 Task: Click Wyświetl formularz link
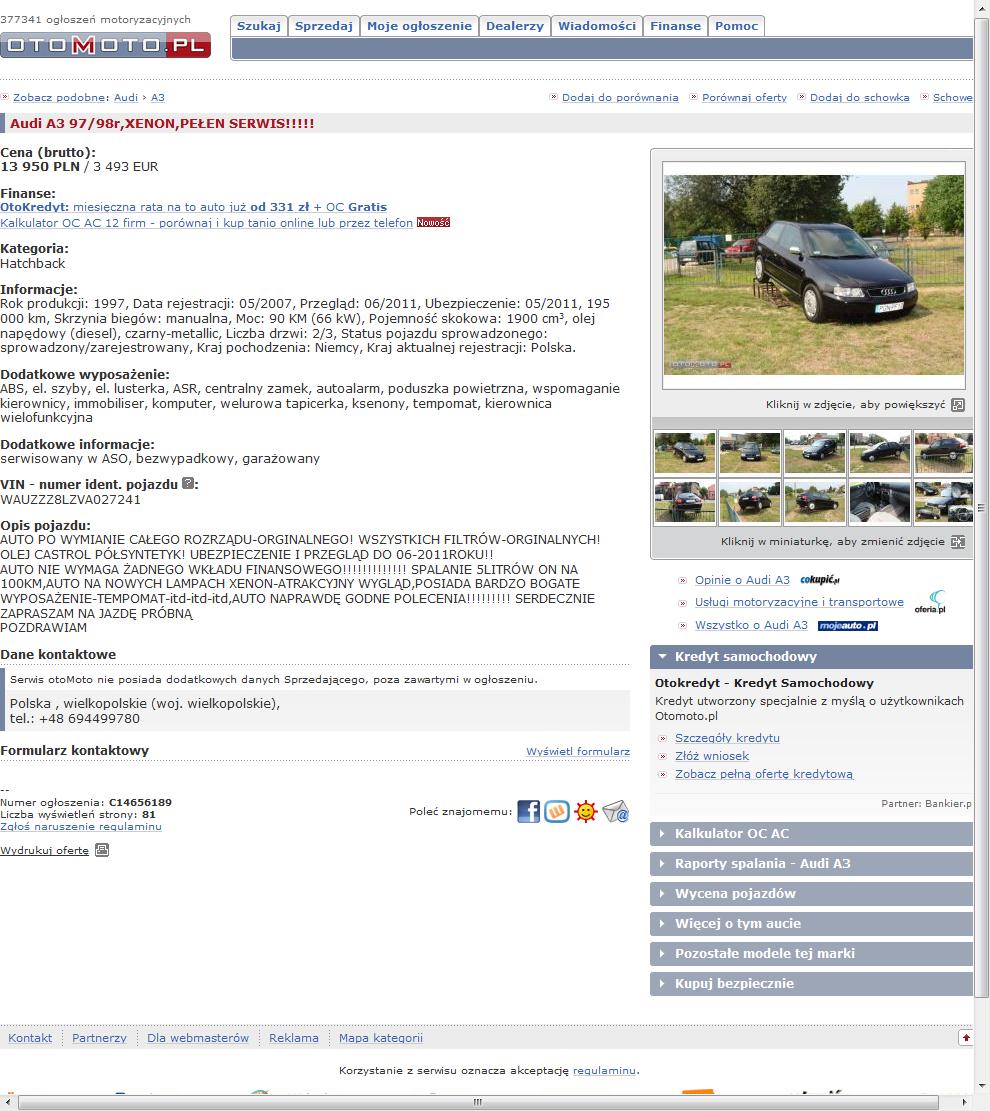578,752
